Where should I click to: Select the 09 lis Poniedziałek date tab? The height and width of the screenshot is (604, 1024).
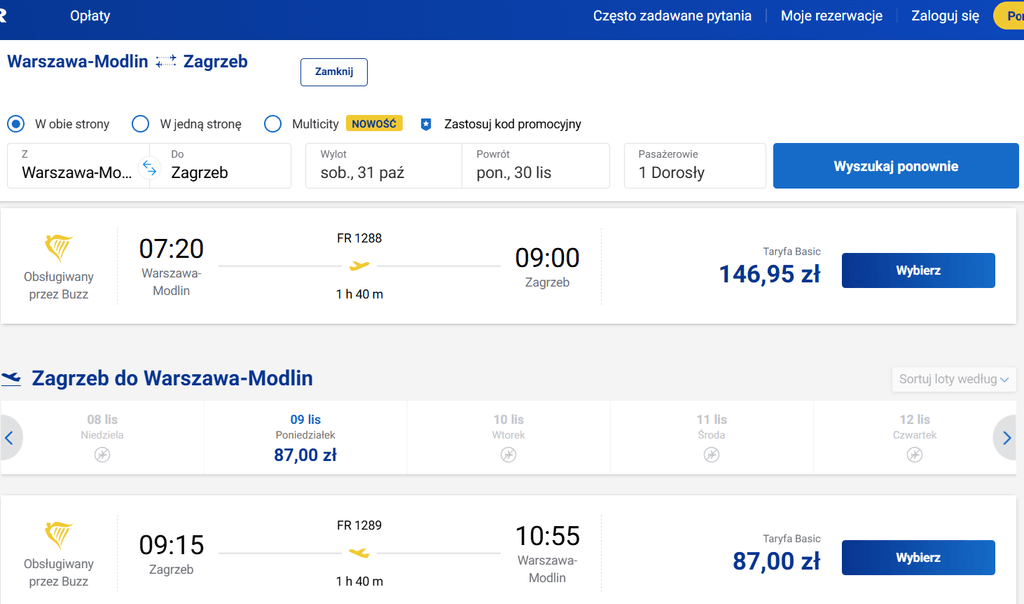click(x=305, y=437)
